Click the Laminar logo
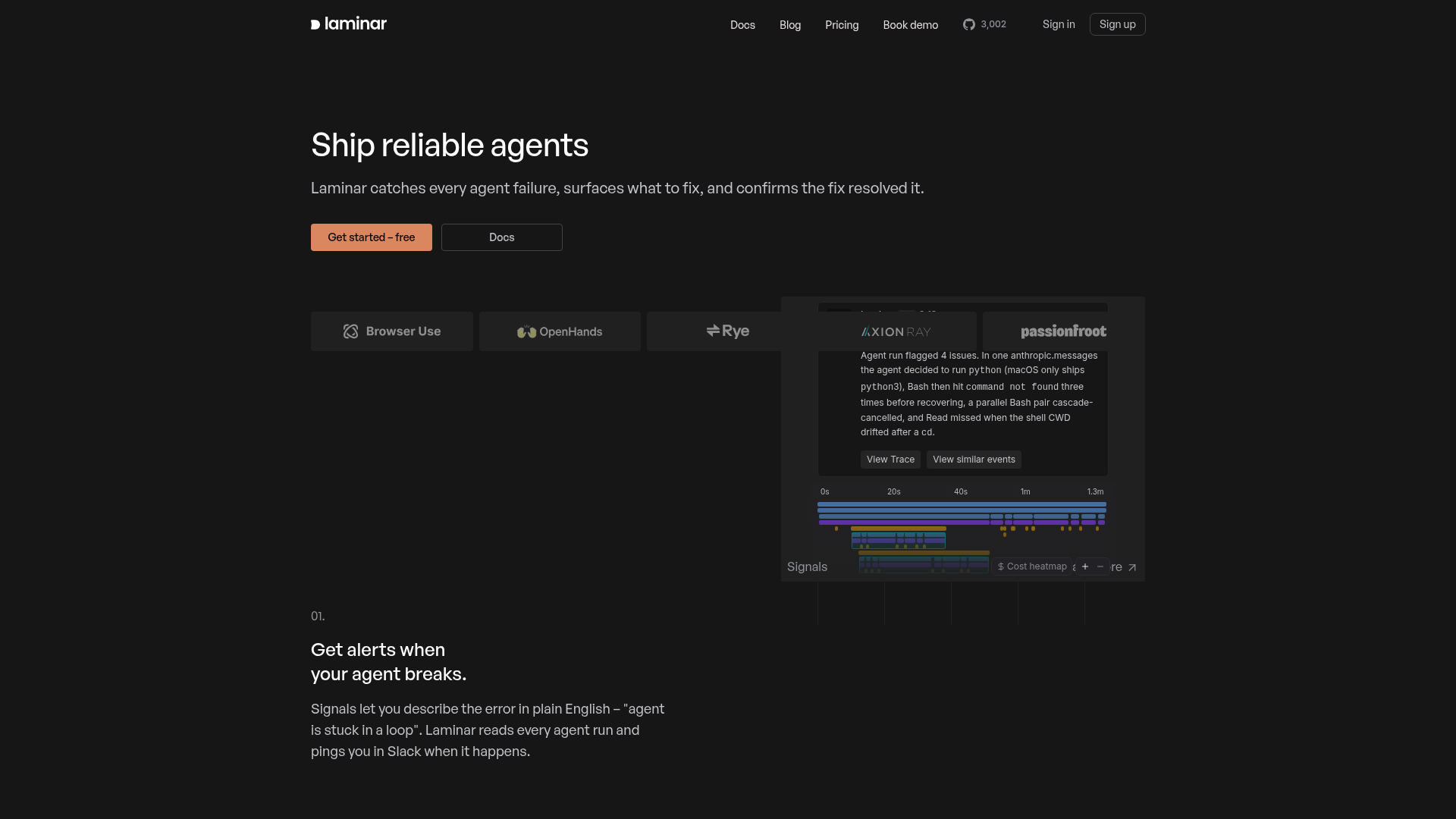The height and width of the screenshot is (819, 1456). click(x=349, y=24)
